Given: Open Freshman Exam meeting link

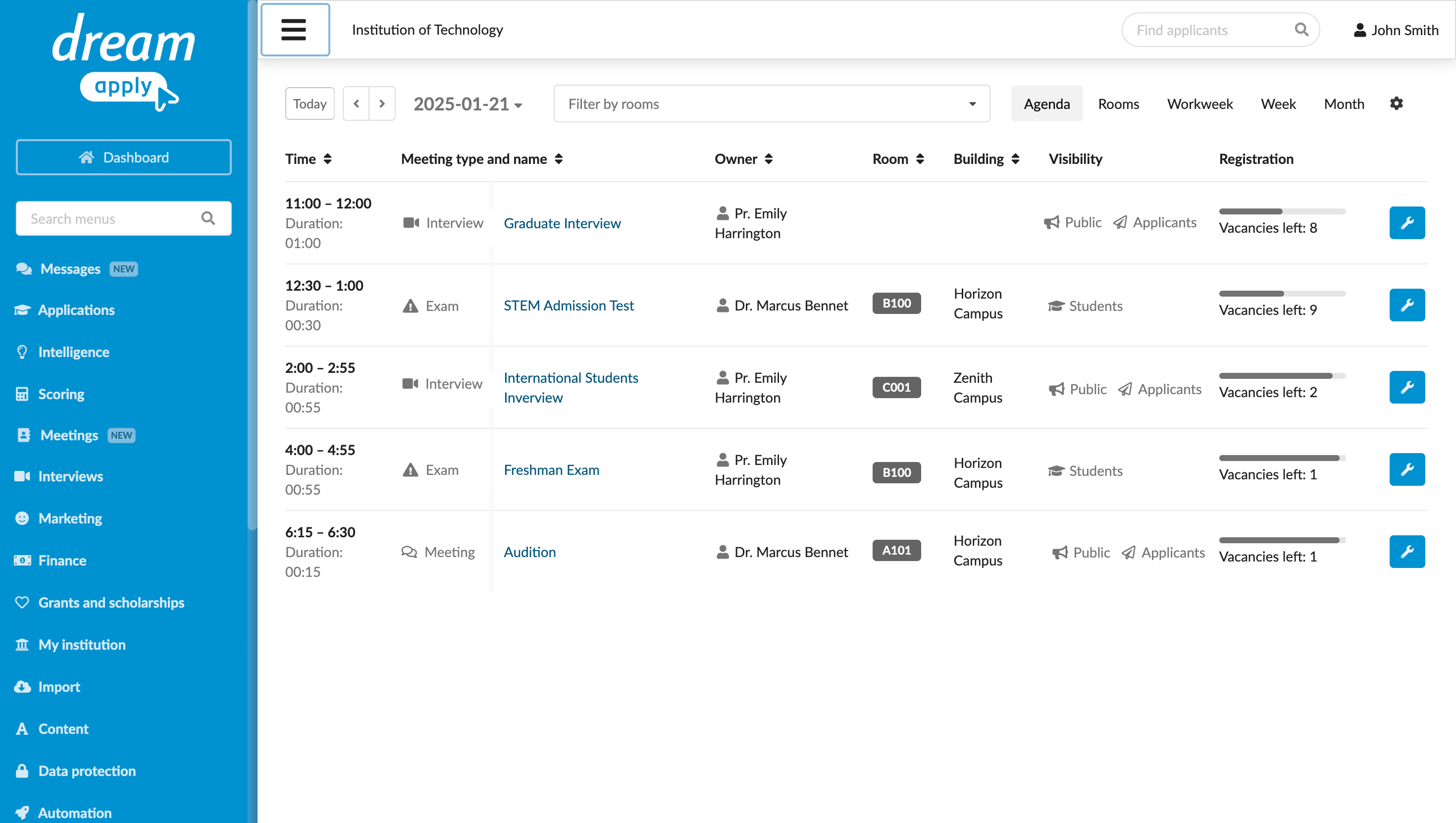Looking at the screenshot, I should (551, 470).
